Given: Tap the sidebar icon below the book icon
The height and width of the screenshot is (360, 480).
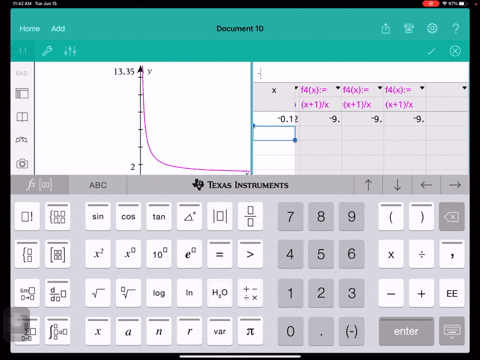Looking at the screenshot, I should (x=22, y=140).
